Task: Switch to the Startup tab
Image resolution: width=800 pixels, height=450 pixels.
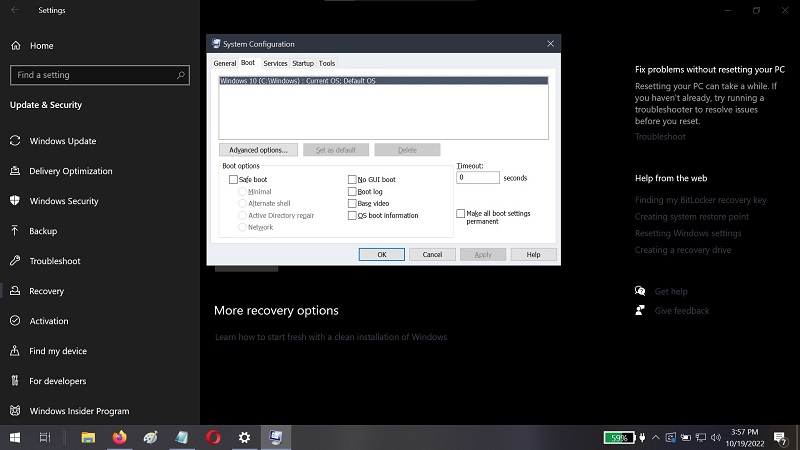Action: pyautogui.click(x=303, y=63)
